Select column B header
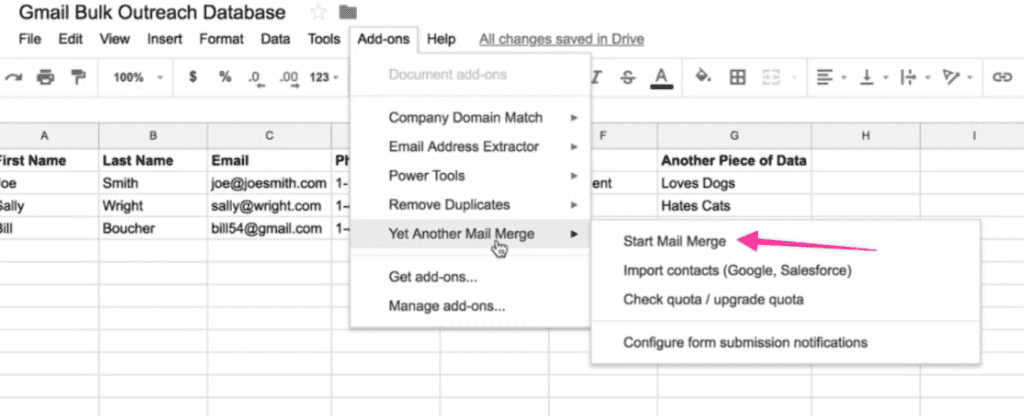The image size is (1024, 416). 153,136
